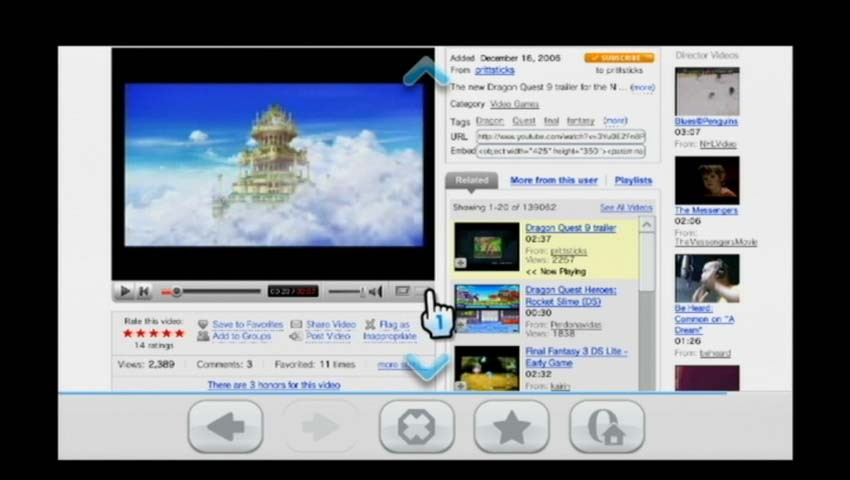Click The Messengers video thumbnail
The width and height of the screenshot is (850, 480).
tap(707, 181)
